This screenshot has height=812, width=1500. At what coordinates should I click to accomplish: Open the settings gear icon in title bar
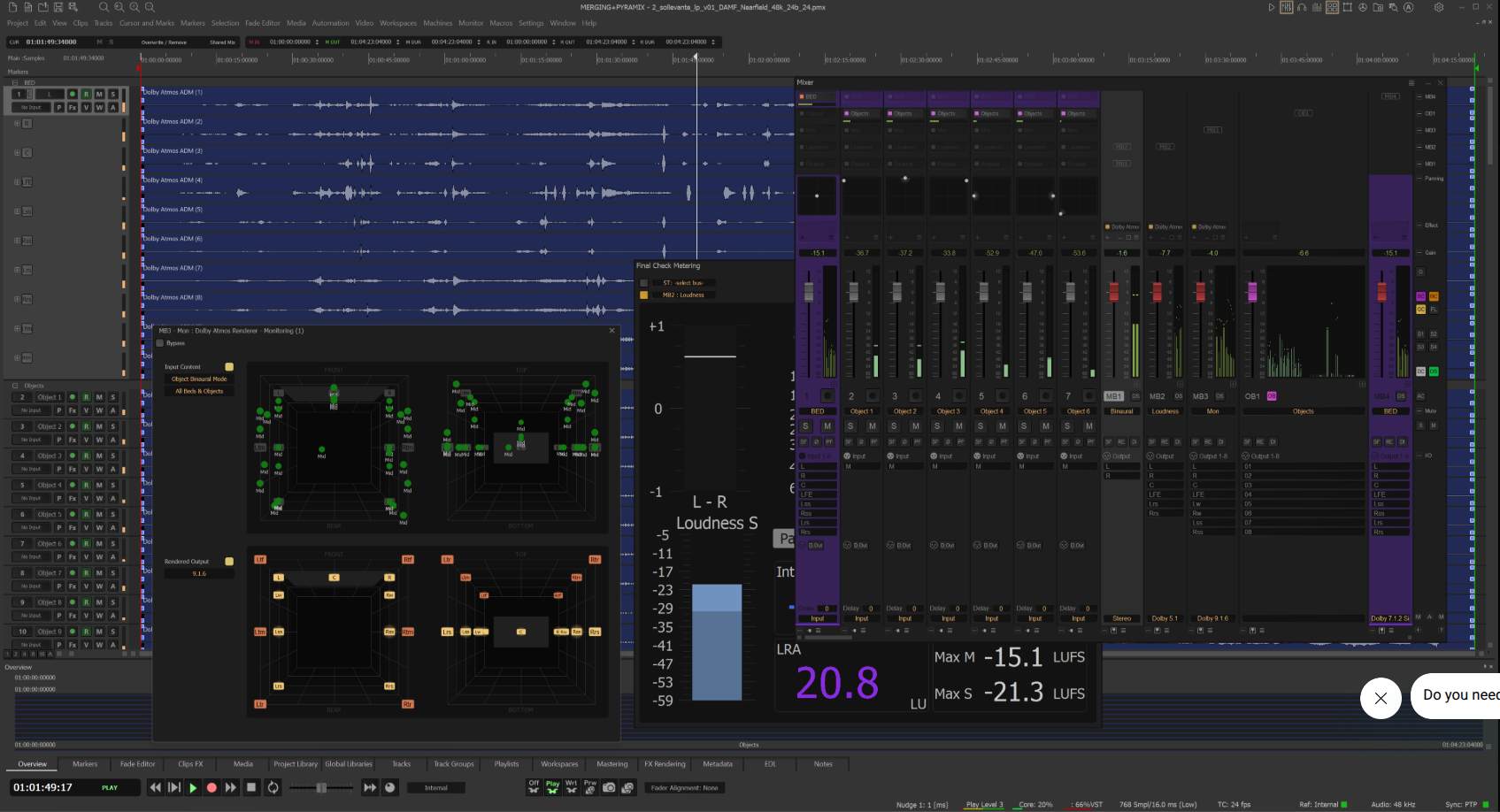tap(1439, 7)
